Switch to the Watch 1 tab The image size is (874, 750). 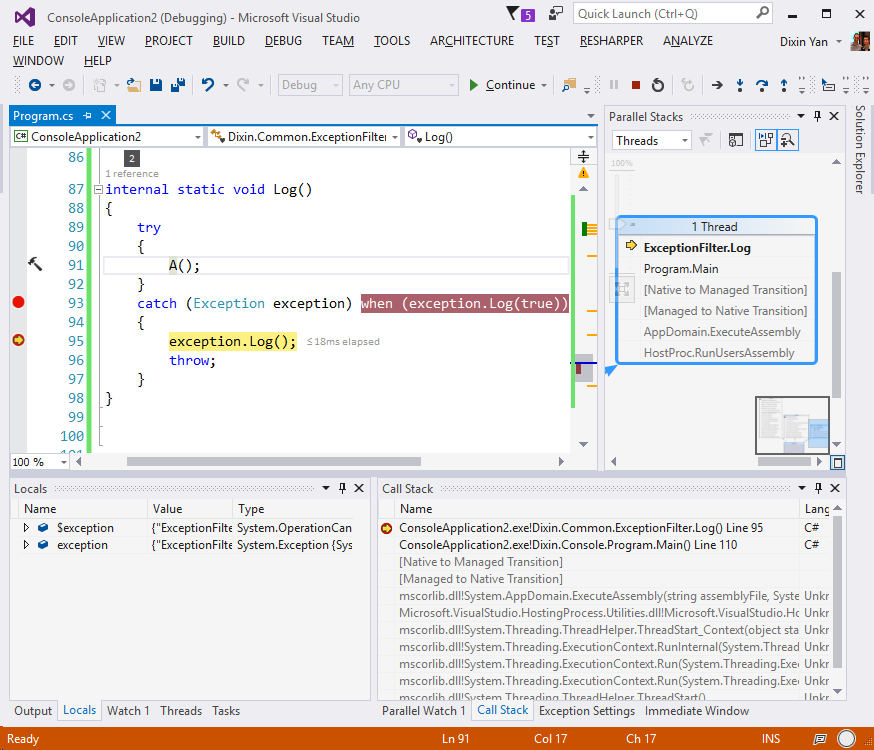pos(128,710)
